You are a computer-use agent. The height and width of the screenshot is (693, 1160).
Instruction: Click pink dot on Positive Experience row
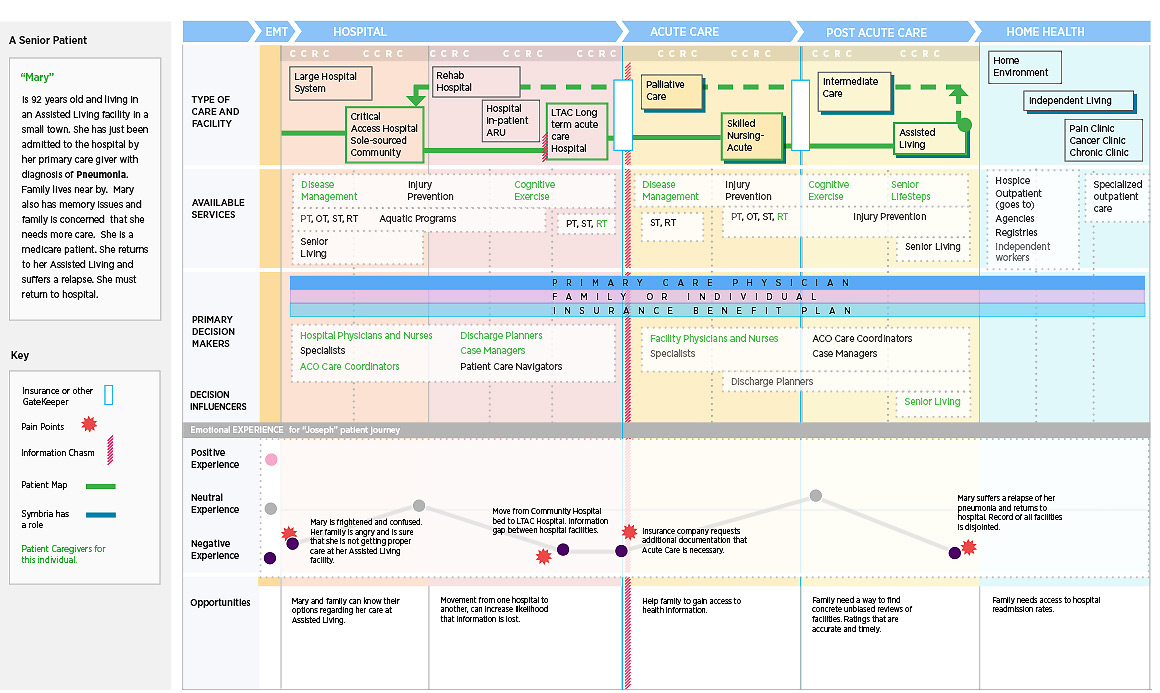coord(271,460)
